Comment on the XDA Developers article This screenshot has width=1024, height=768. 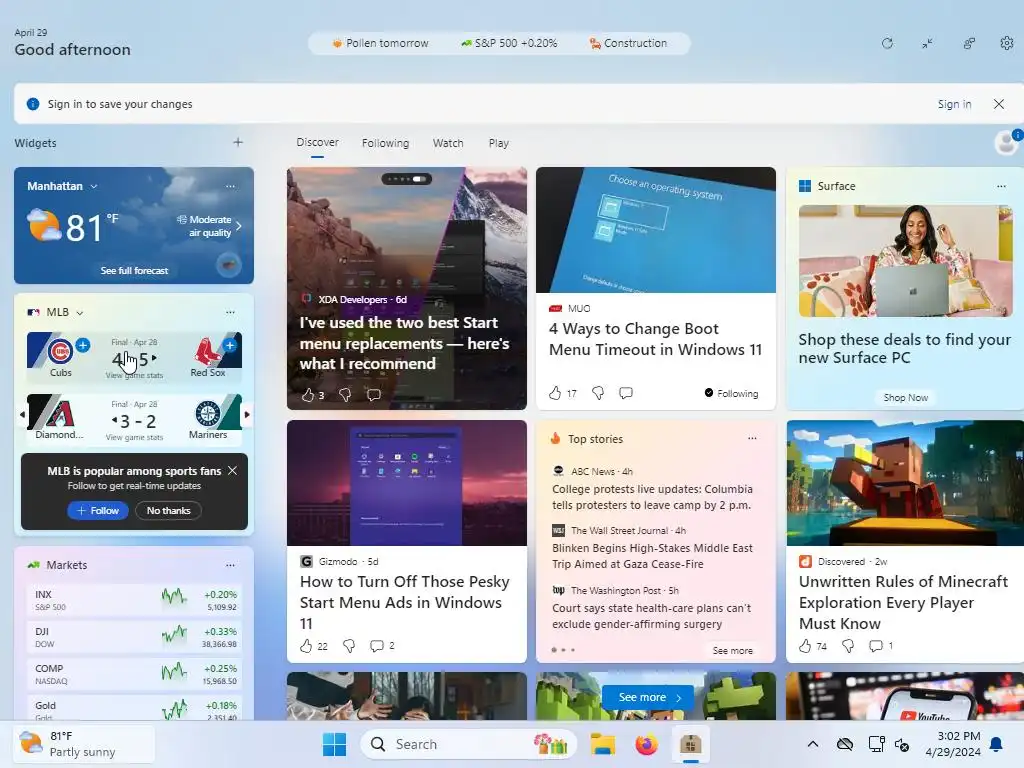(x=374, y=394)
